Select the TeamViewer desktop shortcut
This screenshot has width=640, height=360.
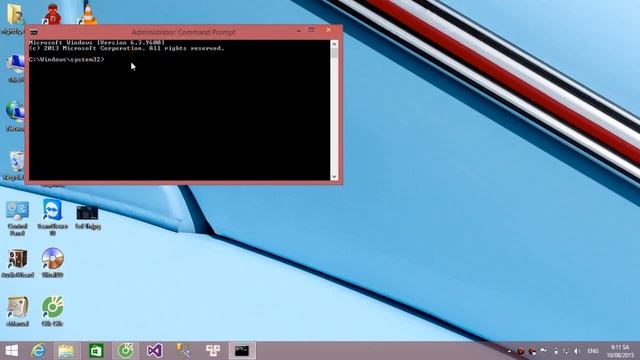pos(52,217)
